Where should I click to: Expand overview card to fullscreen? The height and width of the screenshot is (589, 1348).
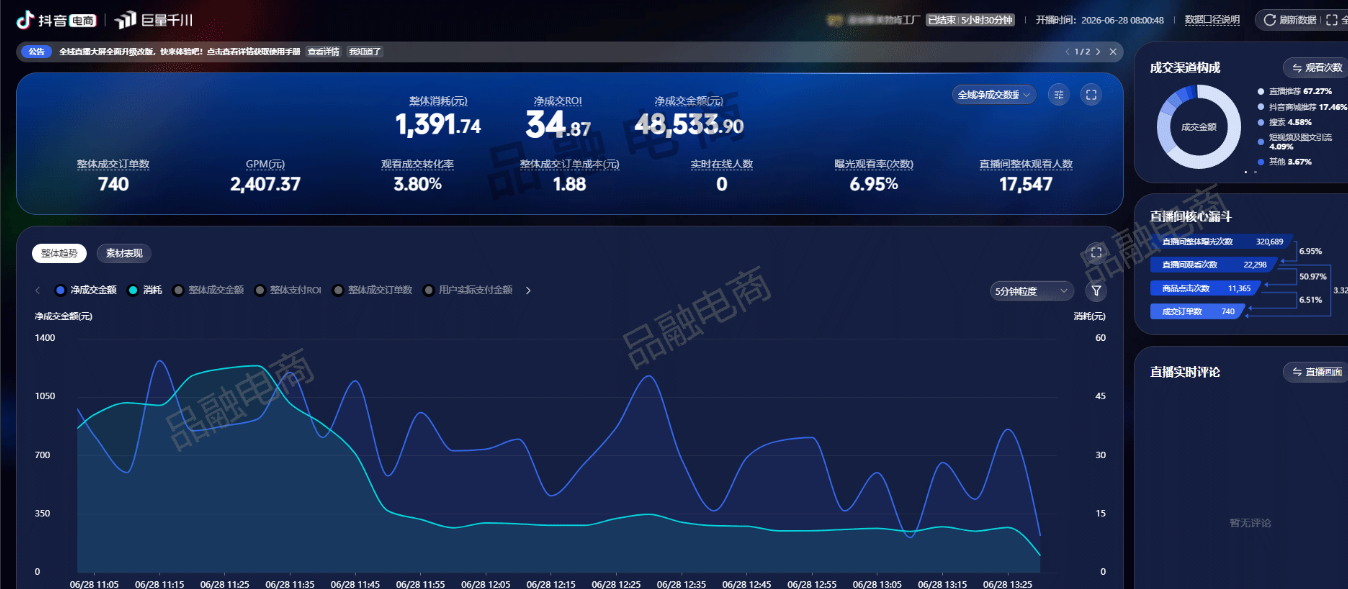[1091, 95]
